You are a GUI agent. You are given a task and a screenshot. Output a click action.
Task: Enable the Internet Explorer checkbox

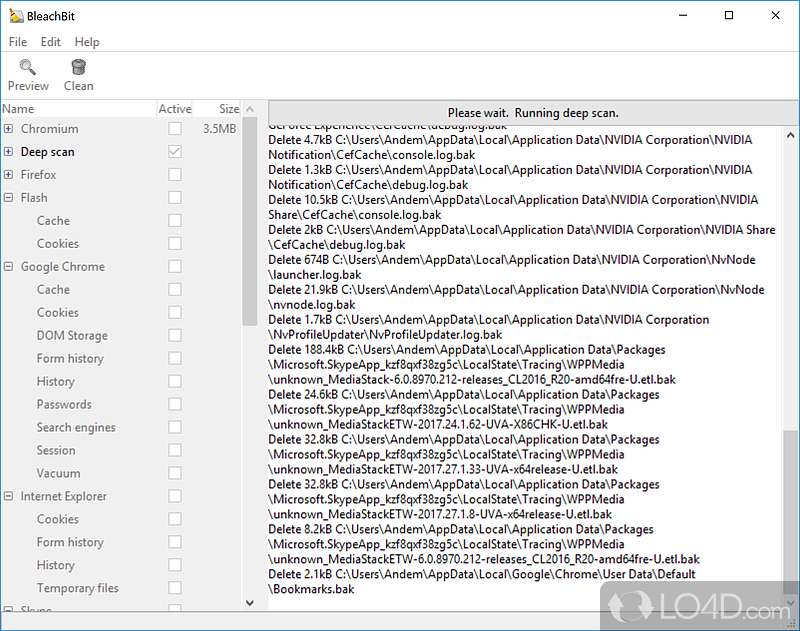pyautogui.click(x=175, y=496)
